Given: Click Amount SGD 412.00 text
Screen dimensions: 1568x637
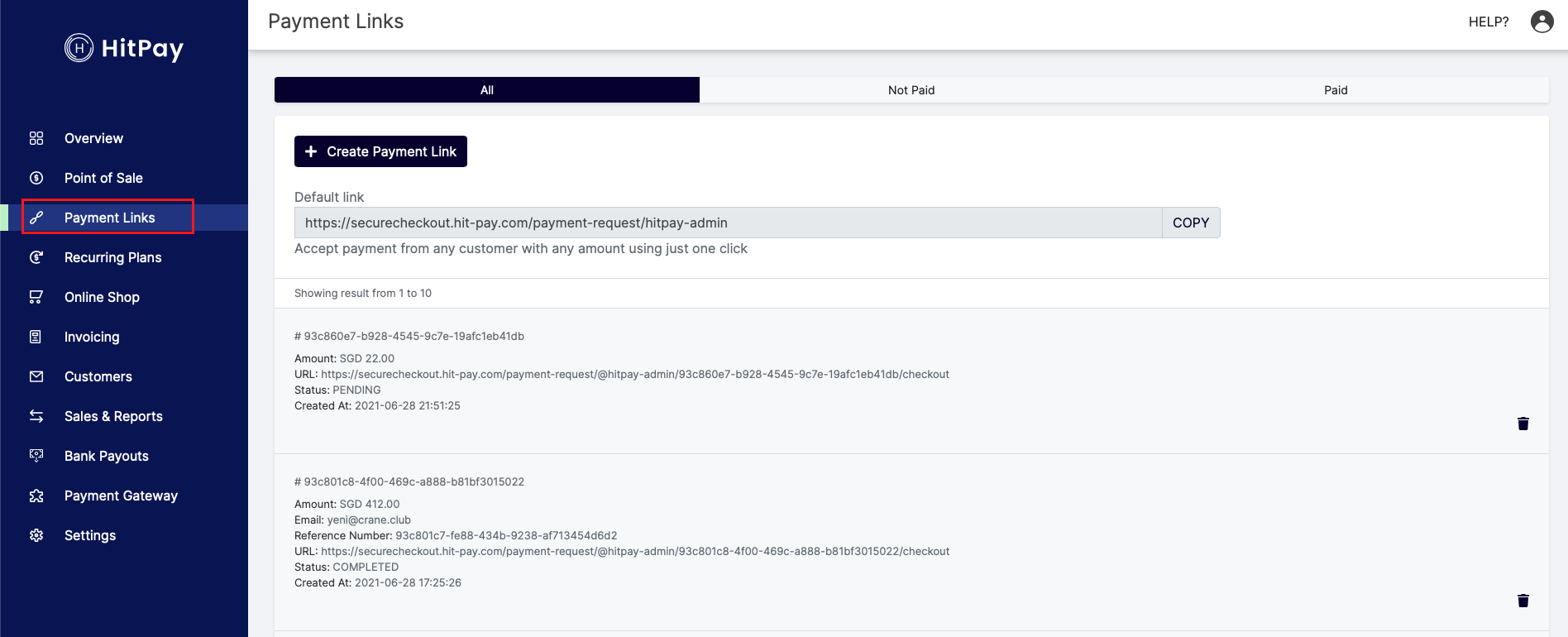Looking at the screenshot, I should point(347,504).
